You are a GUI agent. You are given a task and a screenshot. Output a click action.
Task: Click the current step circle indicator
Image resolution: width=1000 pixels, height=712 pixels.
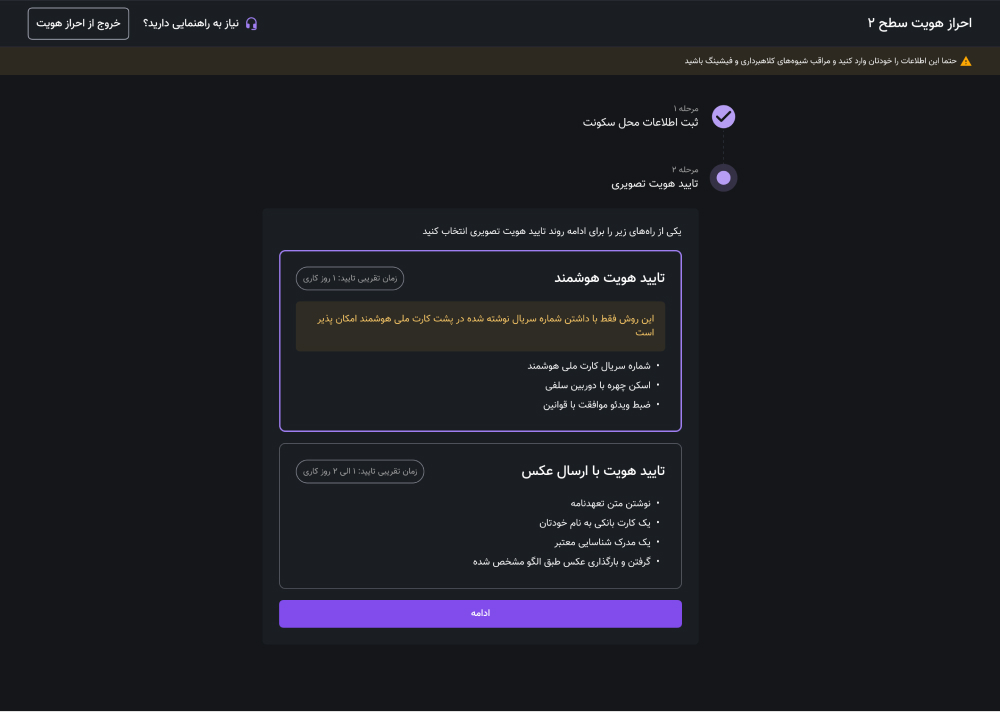pyautogui.click(x=724, y=178)
